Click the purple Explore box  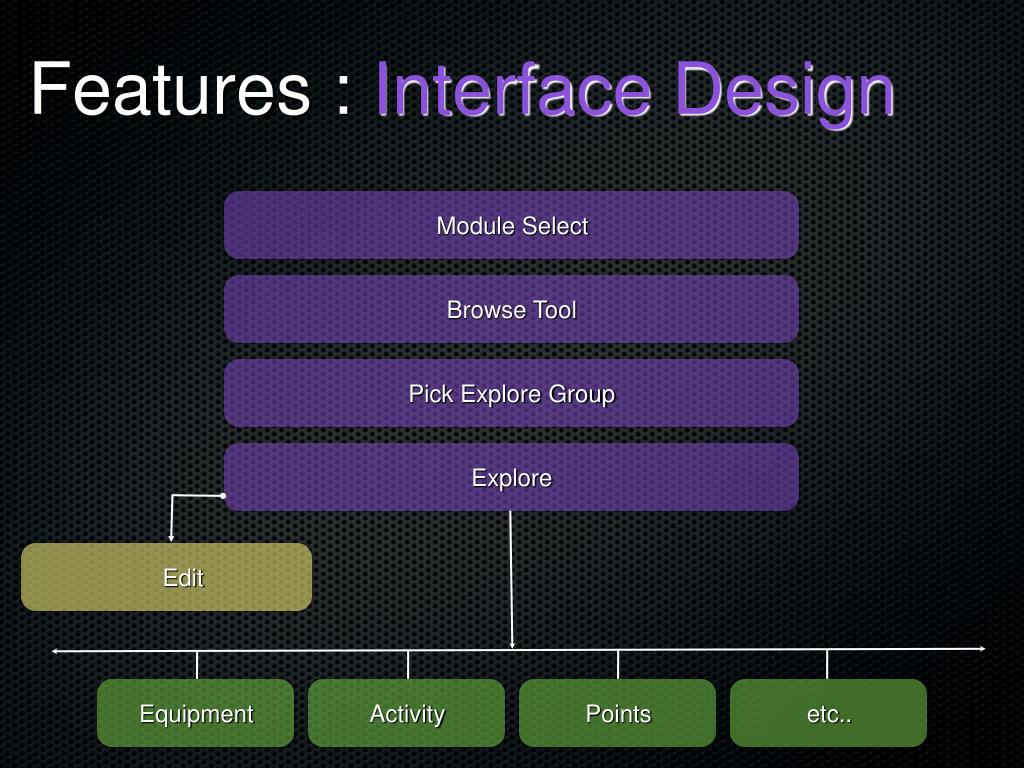coord(511,477)
